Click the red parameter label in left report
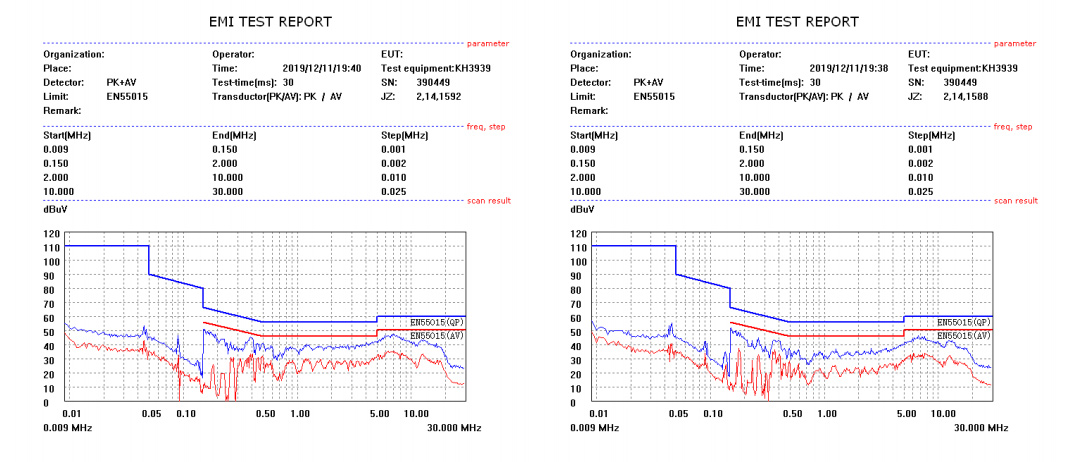This screenshot has height=462, width=1077. pos(488,44)
